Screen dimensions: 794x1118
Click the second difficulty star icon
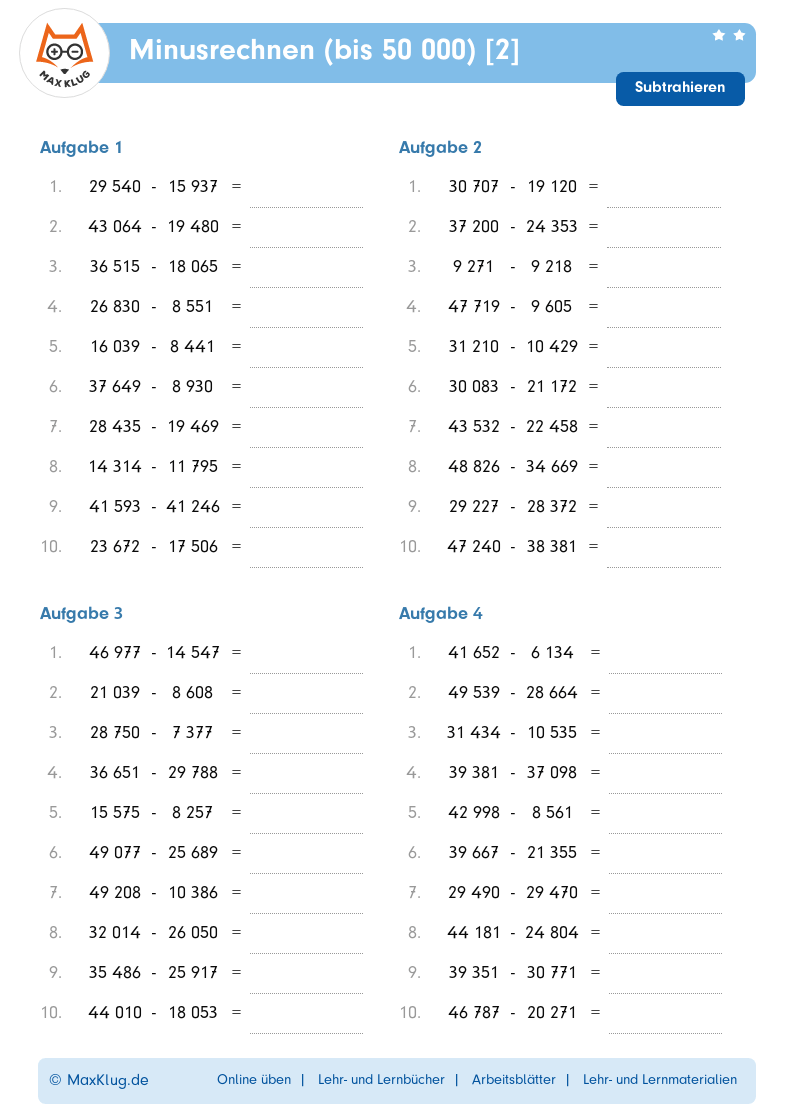point(739,35)
